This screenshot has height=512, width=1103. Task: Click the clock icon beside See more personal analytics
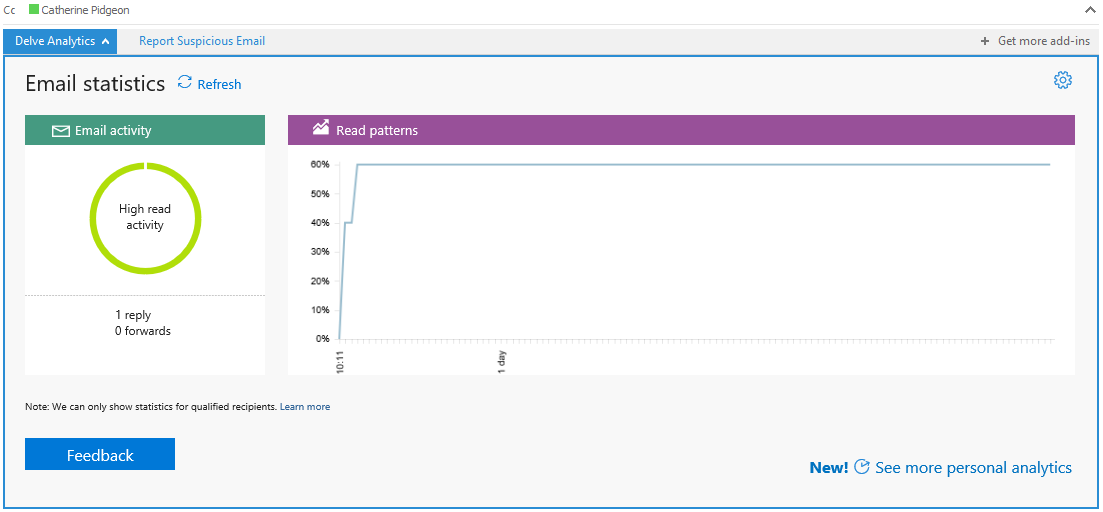(x=862, y=467)
